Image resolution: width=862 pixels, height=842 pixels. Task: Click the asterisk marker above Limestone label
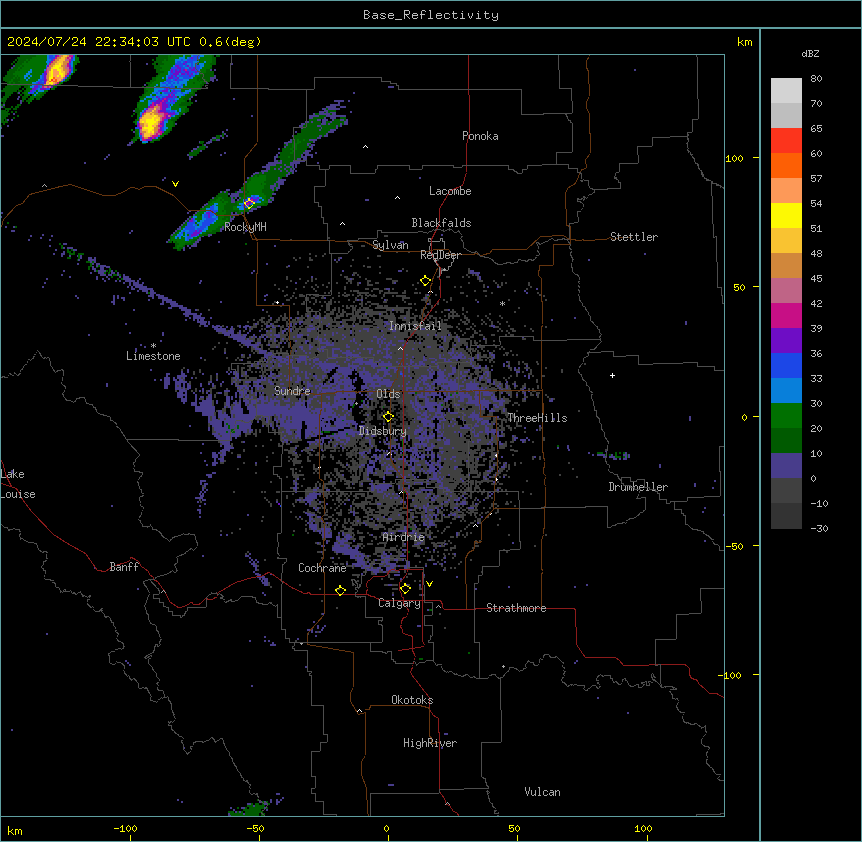(153, 345)
